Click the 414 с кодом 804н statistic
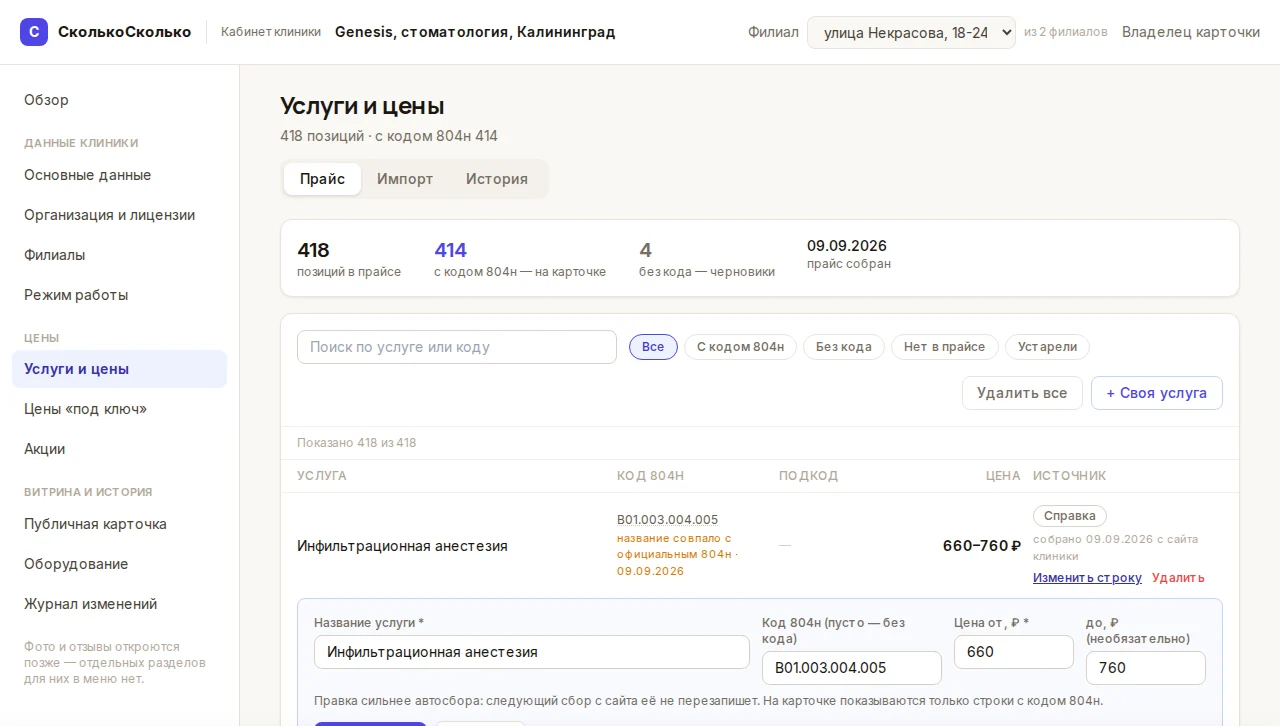This screenshot has width=1280, height=726. 520,259
